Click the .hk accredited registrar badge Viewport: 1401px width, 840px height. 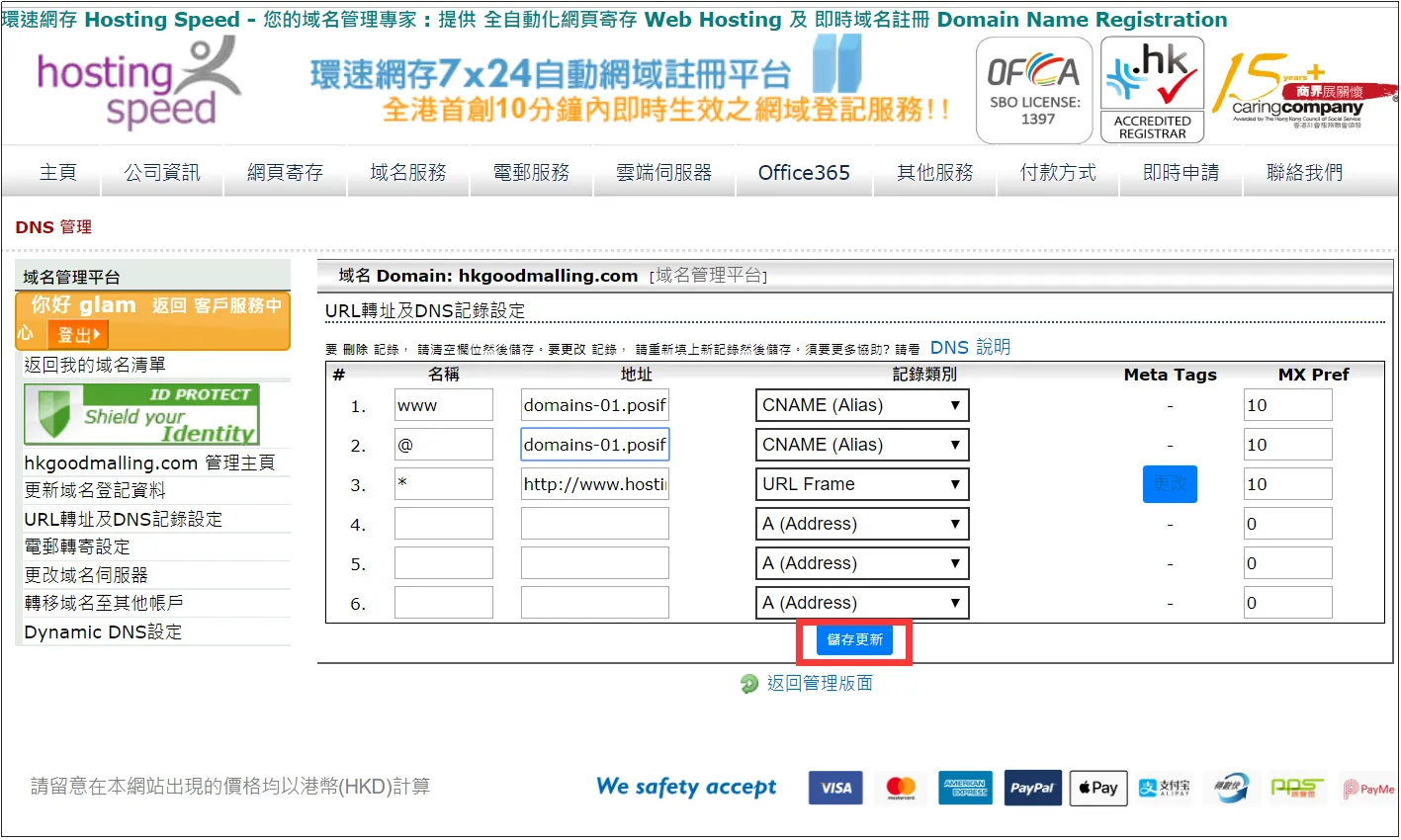point(1152,91)
